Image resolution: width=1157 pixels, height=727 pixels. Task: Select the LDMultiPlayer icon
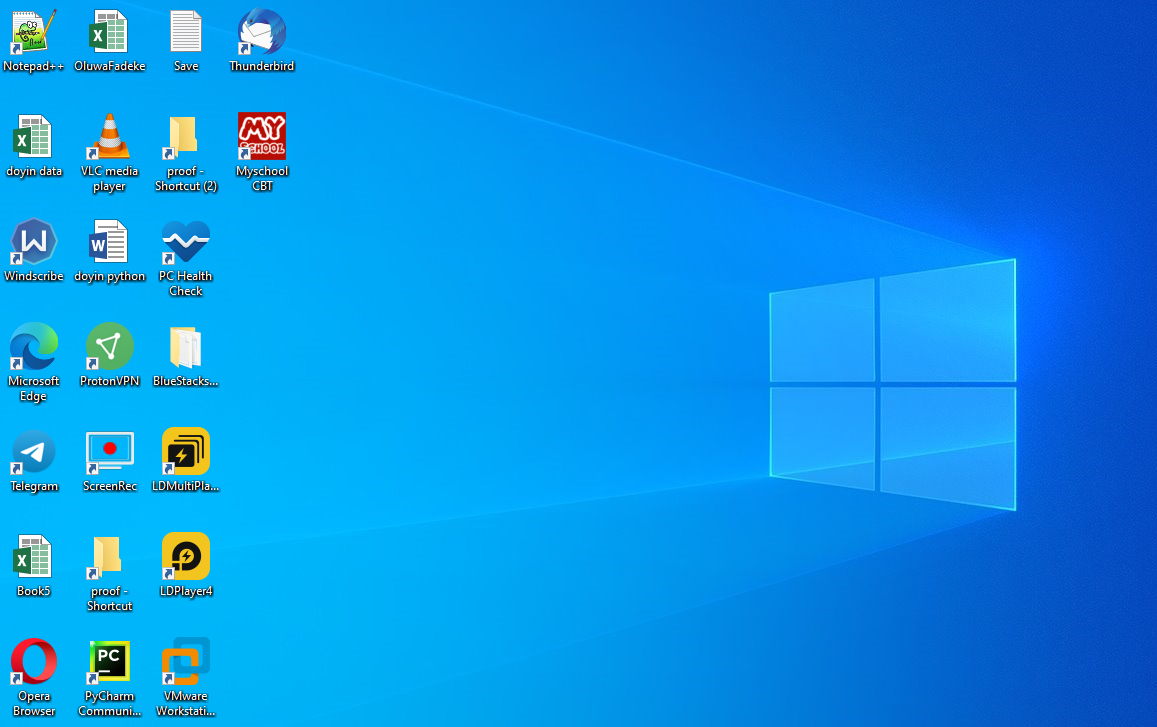coord(186,453)
